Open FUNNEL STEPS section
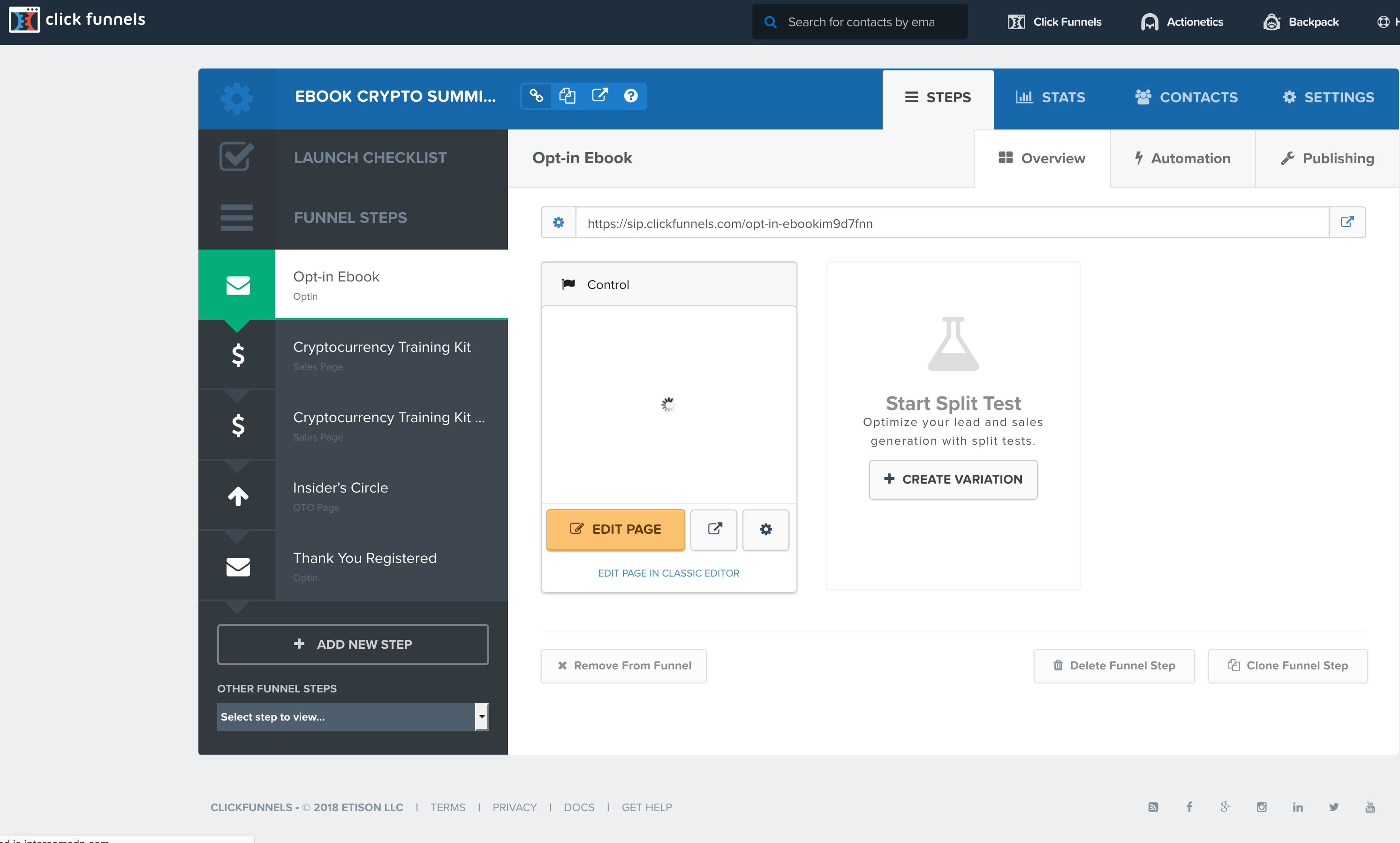Screen dimensions: 1400x843 [x=353, y=218]
